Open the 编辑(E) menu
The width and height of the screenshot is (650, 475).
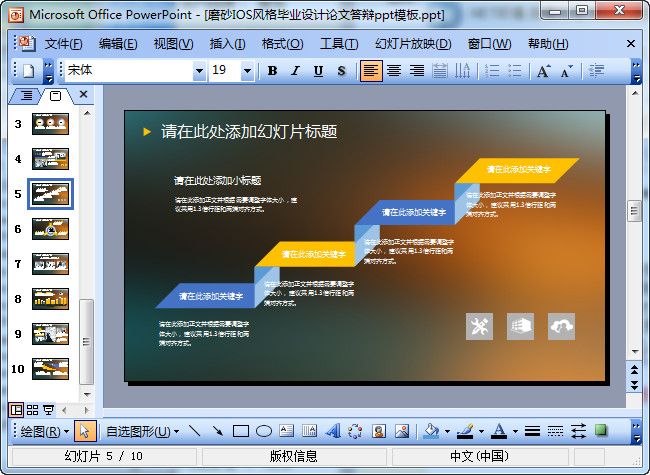coord(118,44)
